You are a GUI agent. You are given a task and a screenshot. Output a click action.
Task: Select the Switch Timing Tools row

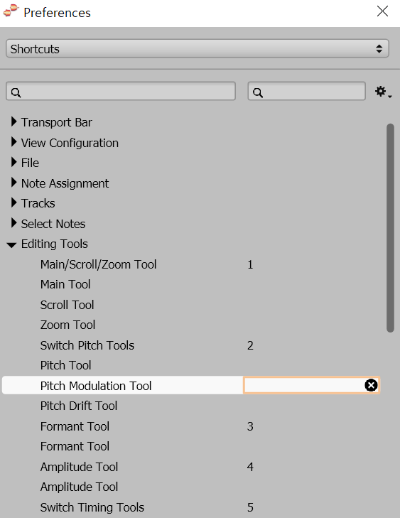click(x=191, y=507)
